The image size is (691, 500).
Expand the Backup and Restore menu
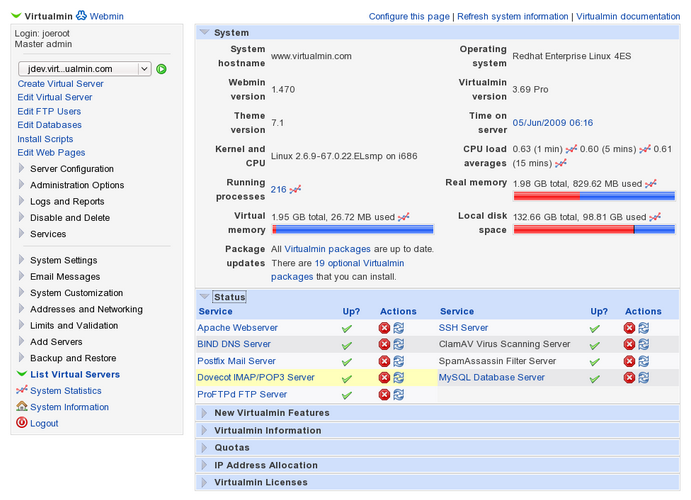click(x=72, y=358)
